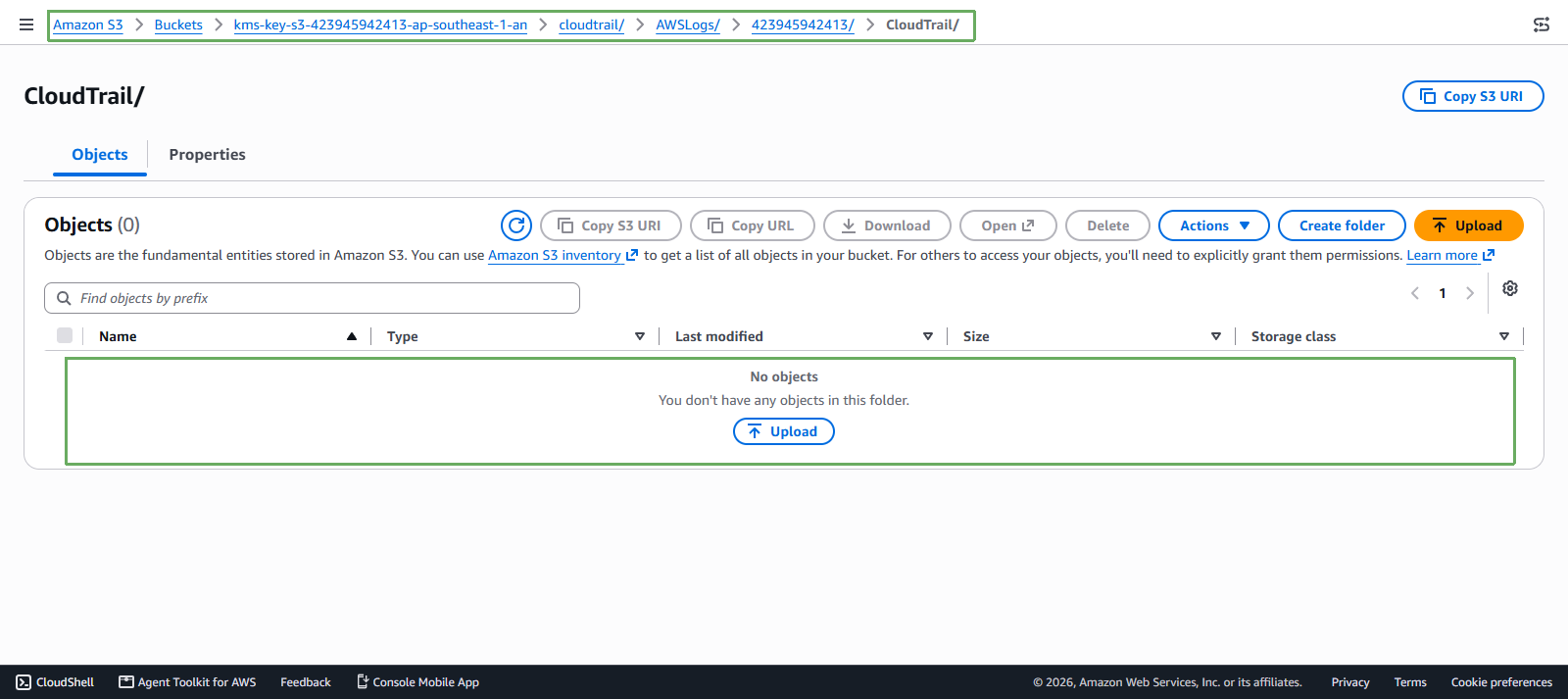Viewport: 1568px width, 699px height.
Task: Click Copy S3 URI in objects toolbar
Action: point(611,225)
